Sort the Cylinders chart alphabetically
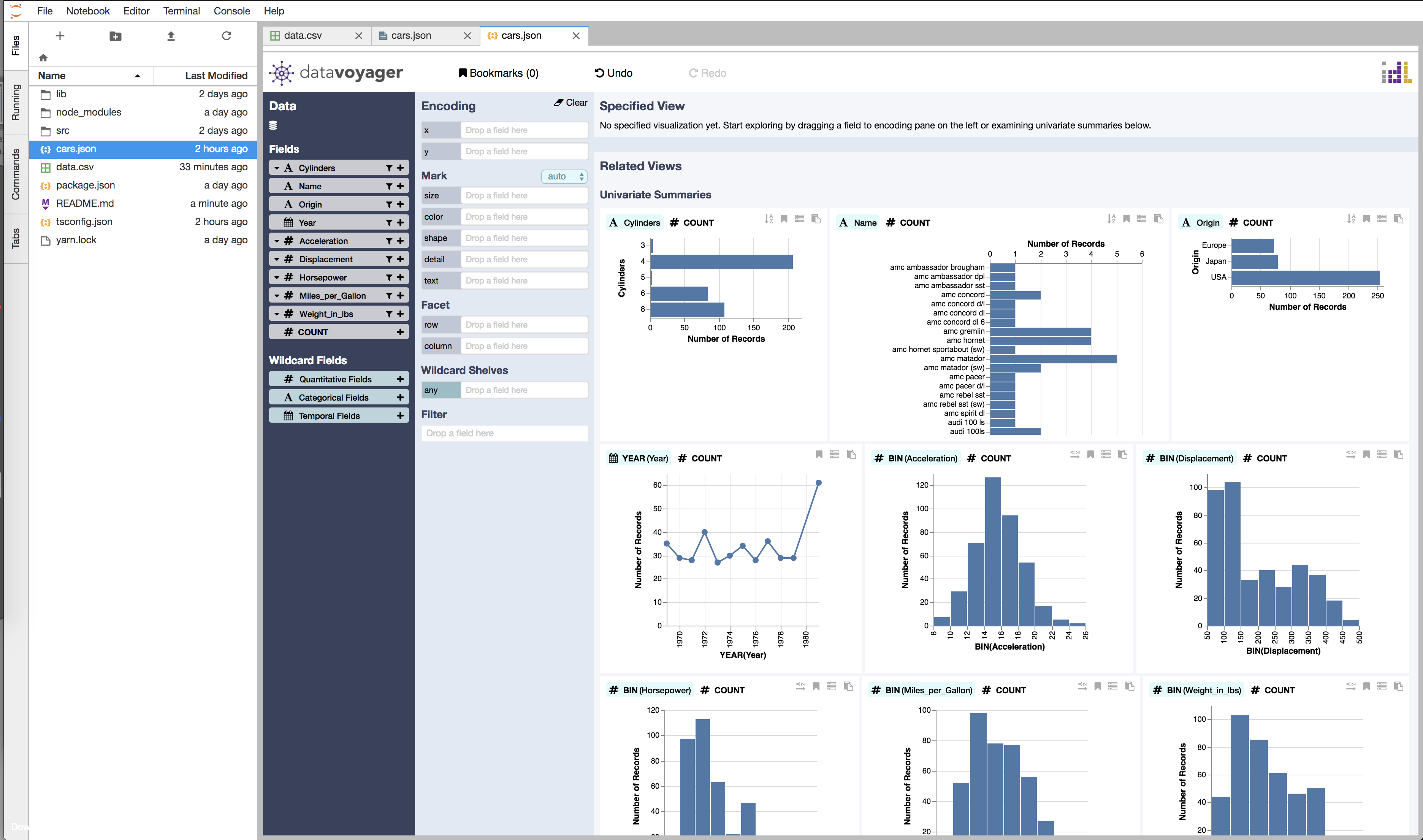Image resolution: width=1423 pixels, height=840 pixels. pyautogui.click(x=768, y=219)
